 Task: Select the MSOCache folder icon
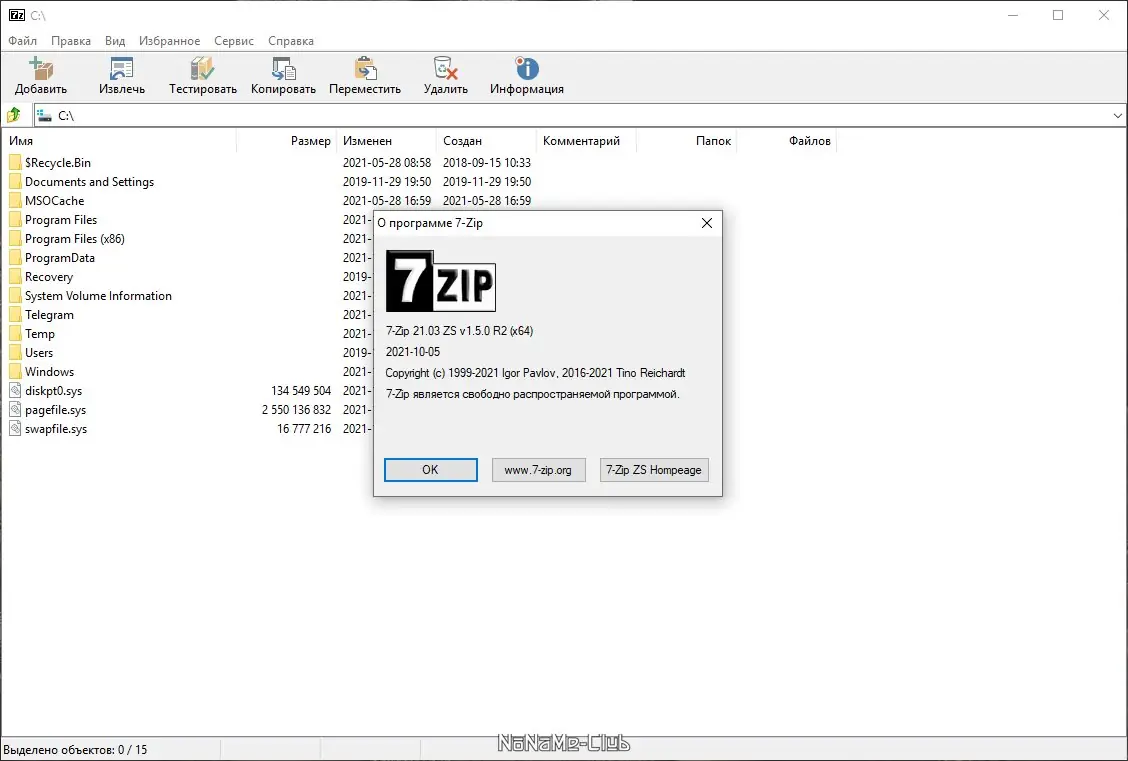[15, 201]
